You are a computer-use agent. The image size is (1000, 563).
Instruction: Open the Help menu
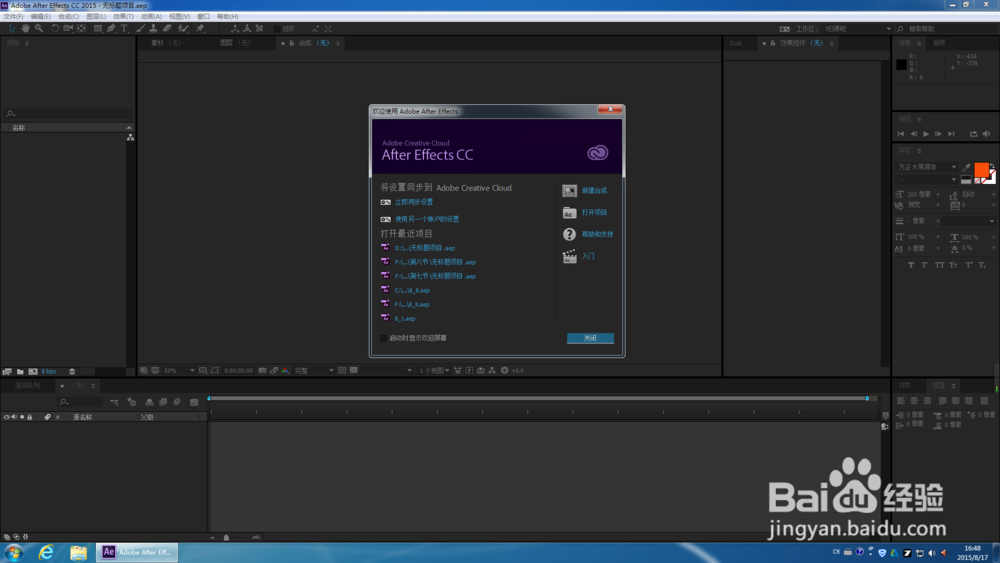point(228,17)
